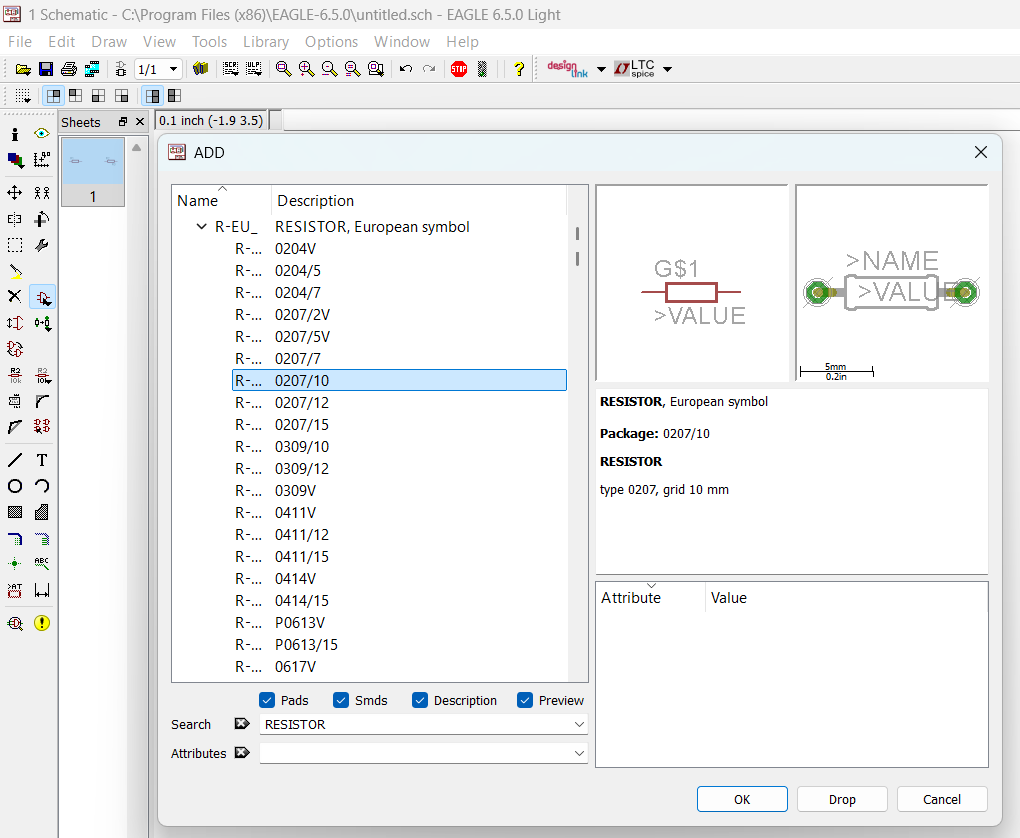Screen dimensions: 1020x838
Task: Click the yellow question mark Help icon
Action: point(519,69)
